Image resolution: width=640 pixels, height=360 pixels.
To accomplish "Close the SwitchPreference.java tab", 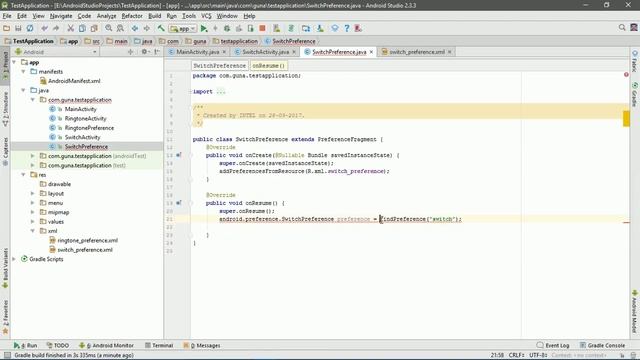I will 371,52.
